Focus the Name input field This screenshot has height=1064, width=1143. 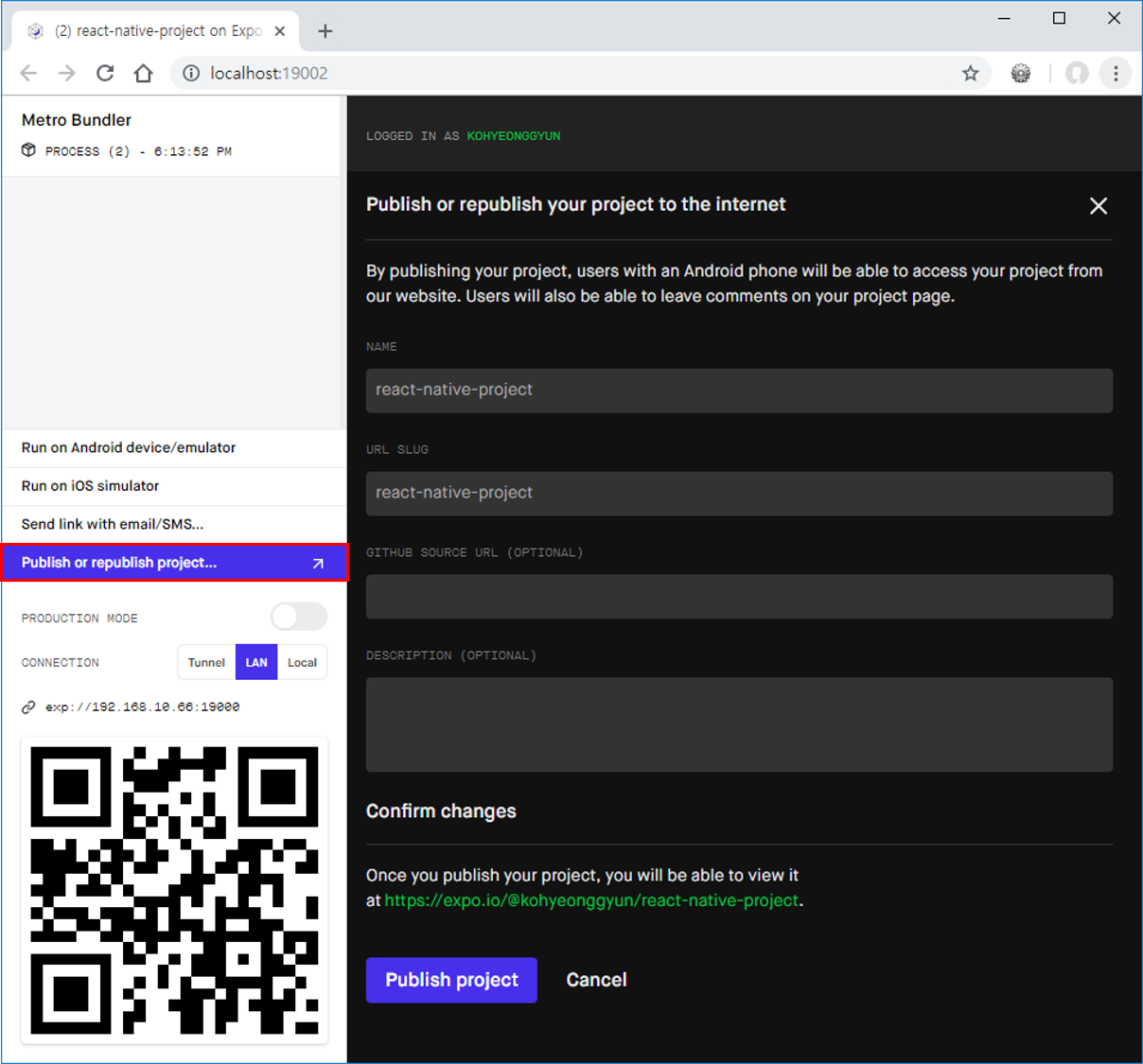click(x=739, y=391)
